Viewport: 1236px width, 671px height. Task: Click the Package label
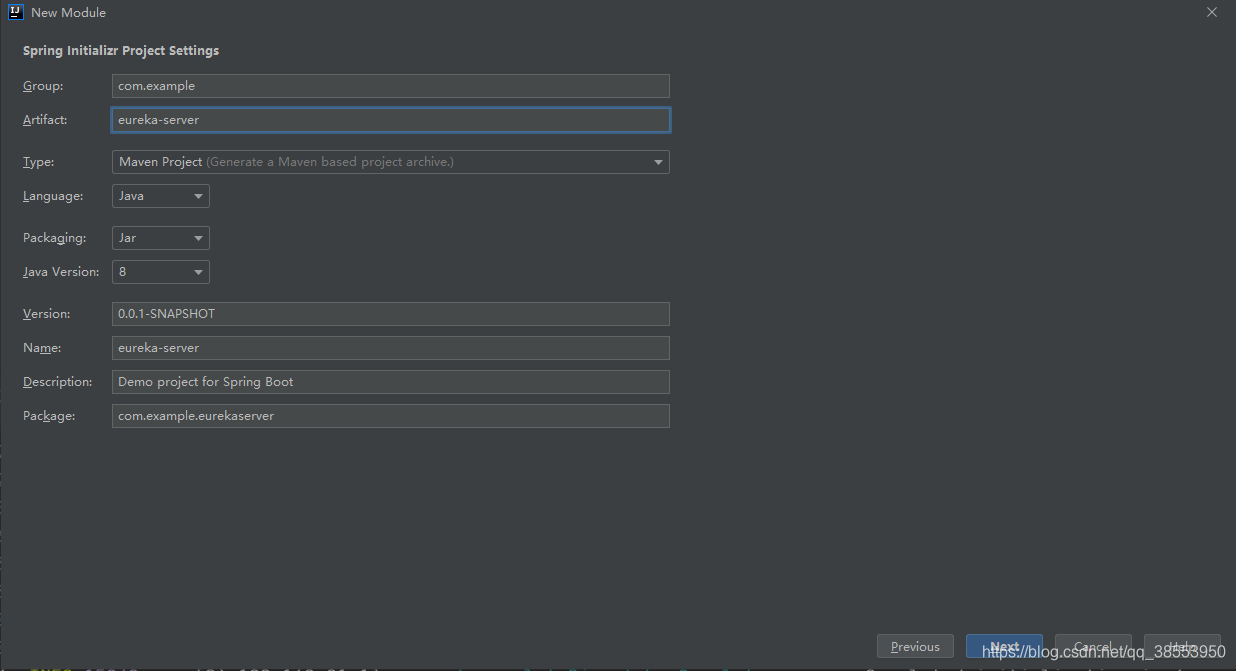coord(49,416)
